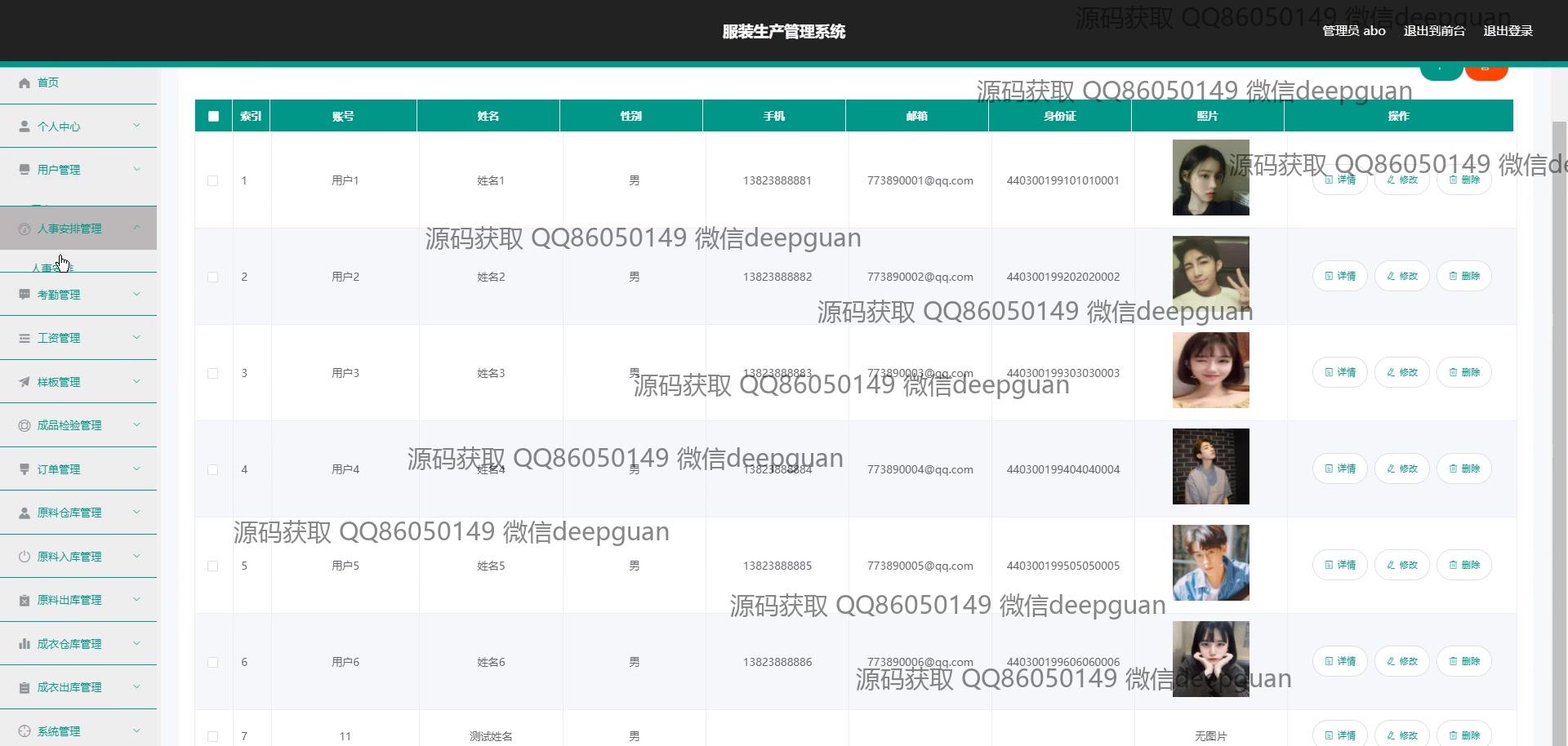Click the icon beside 原料出库管理

click(x=24, y=600)
